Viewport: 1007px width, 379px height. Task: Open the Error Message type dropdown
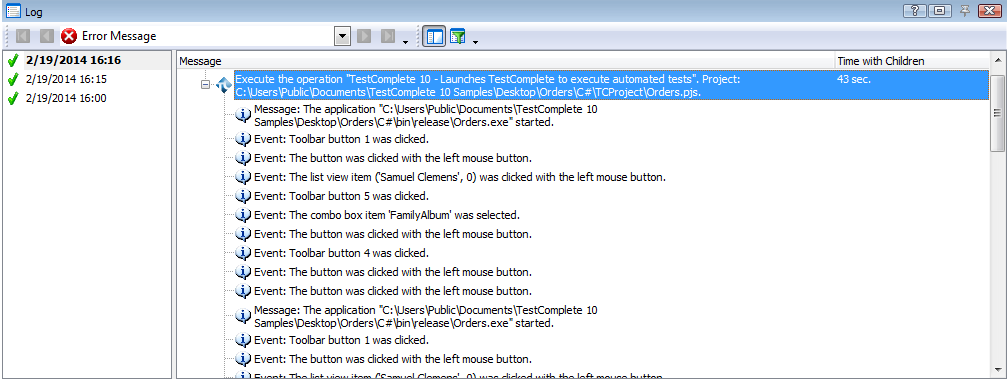tap(343, 36)
